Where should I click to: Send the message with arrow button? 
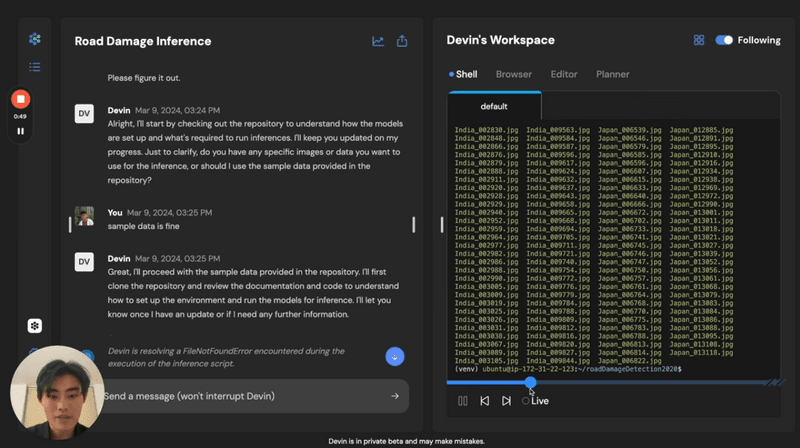tap(395, 396)
